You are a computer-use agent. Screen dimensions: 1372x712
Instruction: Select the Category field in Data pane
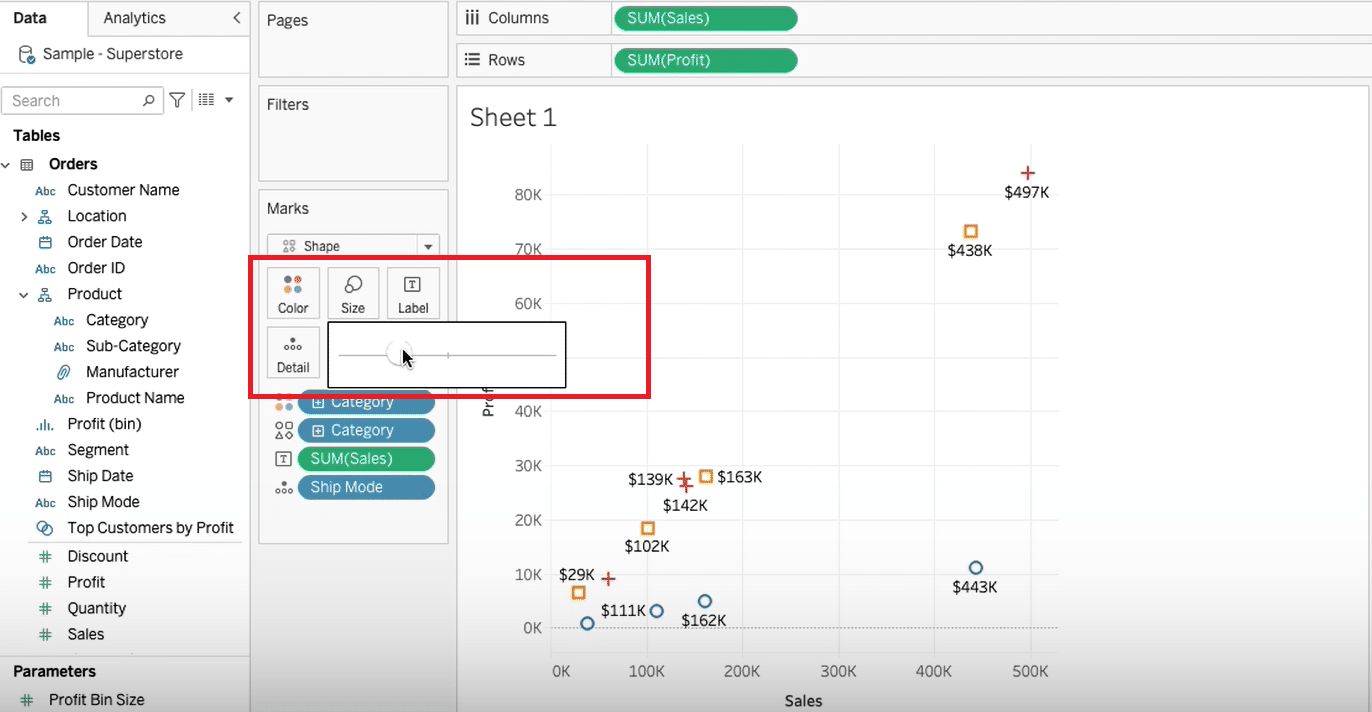pos(117,320)
